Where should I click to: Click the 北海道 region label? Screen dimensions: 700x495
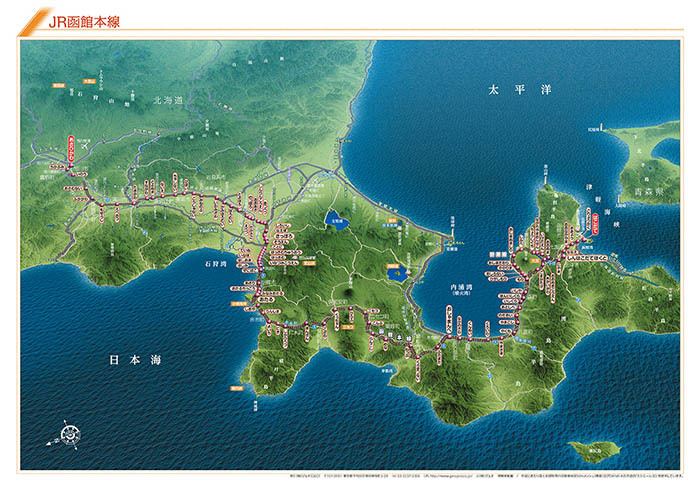(x=168, y=100)
